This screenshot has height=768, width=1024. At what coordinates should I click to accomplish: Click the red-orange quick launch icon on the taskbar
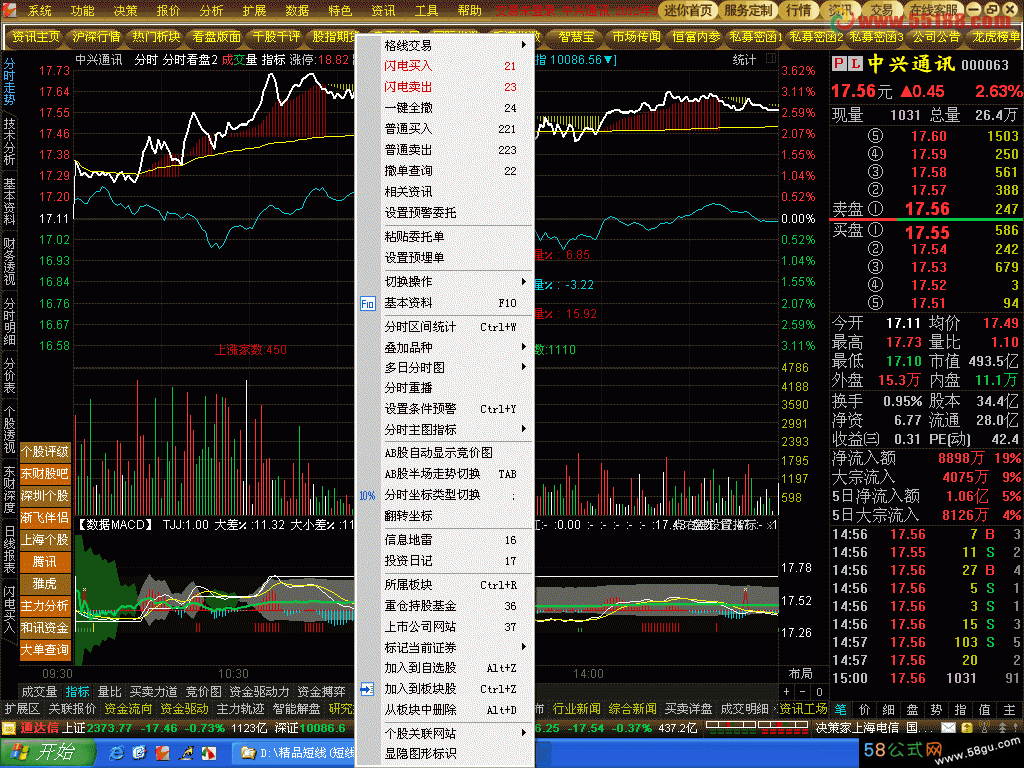[x=163, y=753]
